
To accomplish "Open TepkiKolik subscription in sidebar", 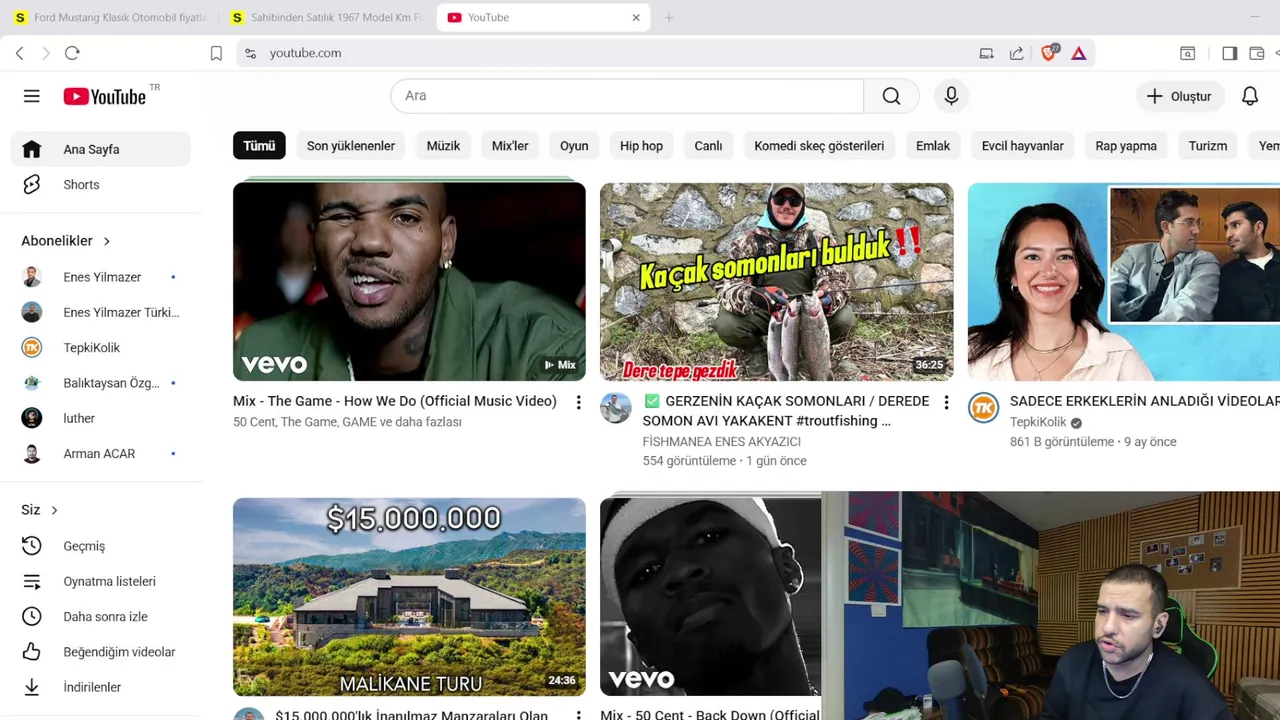I will [x=100, y=347].
